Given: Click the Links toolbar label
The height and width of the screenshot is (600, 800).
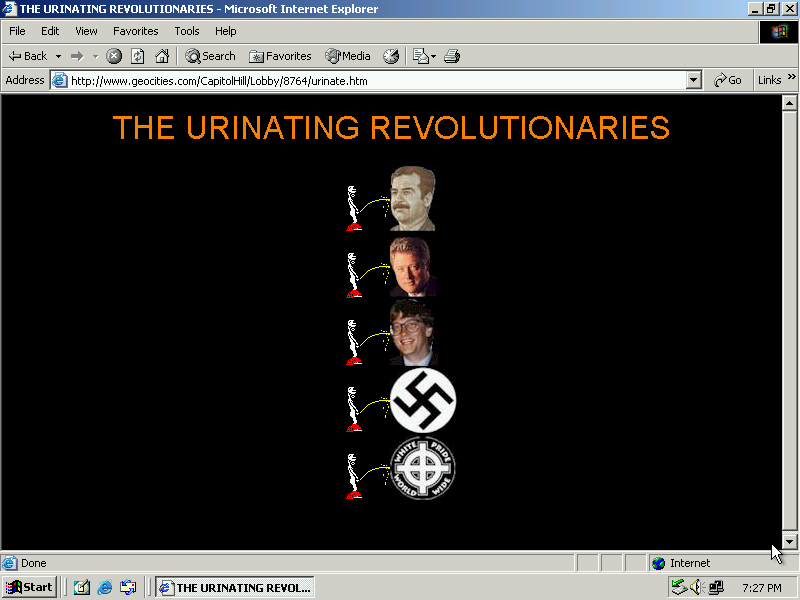Looking at the screenshot, I should (769, 80).
